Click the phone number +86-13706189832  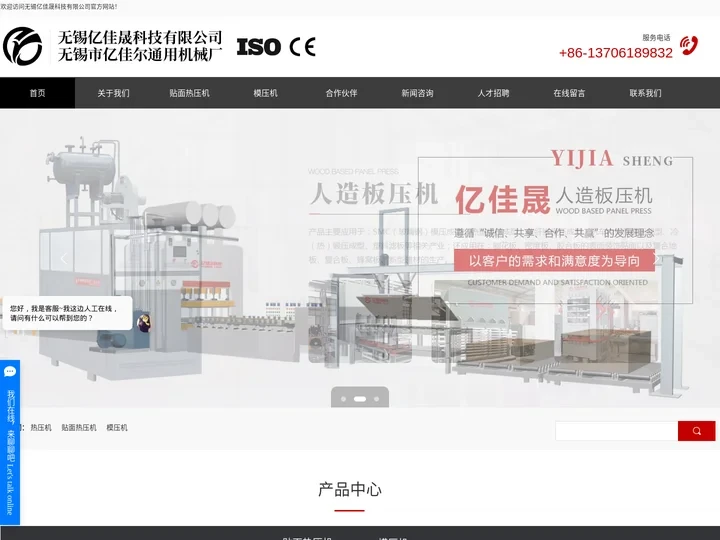[616, 53]
